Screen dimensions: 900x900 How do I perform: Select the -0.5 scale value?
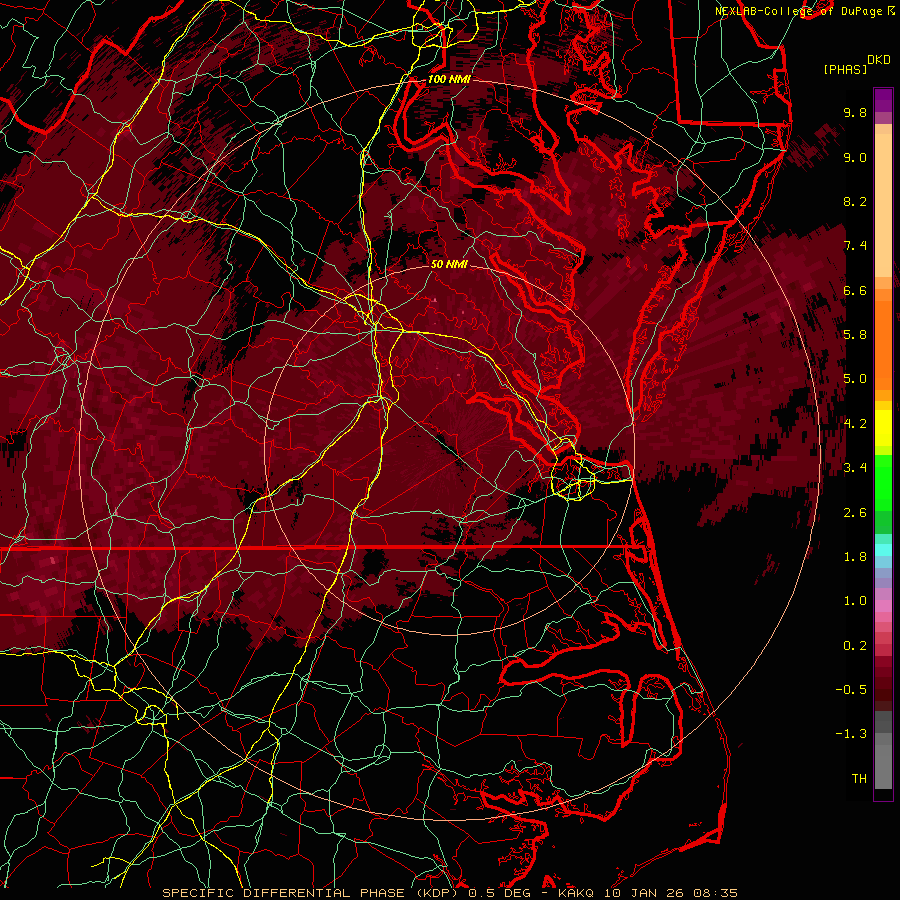click(x=851, y=690)
